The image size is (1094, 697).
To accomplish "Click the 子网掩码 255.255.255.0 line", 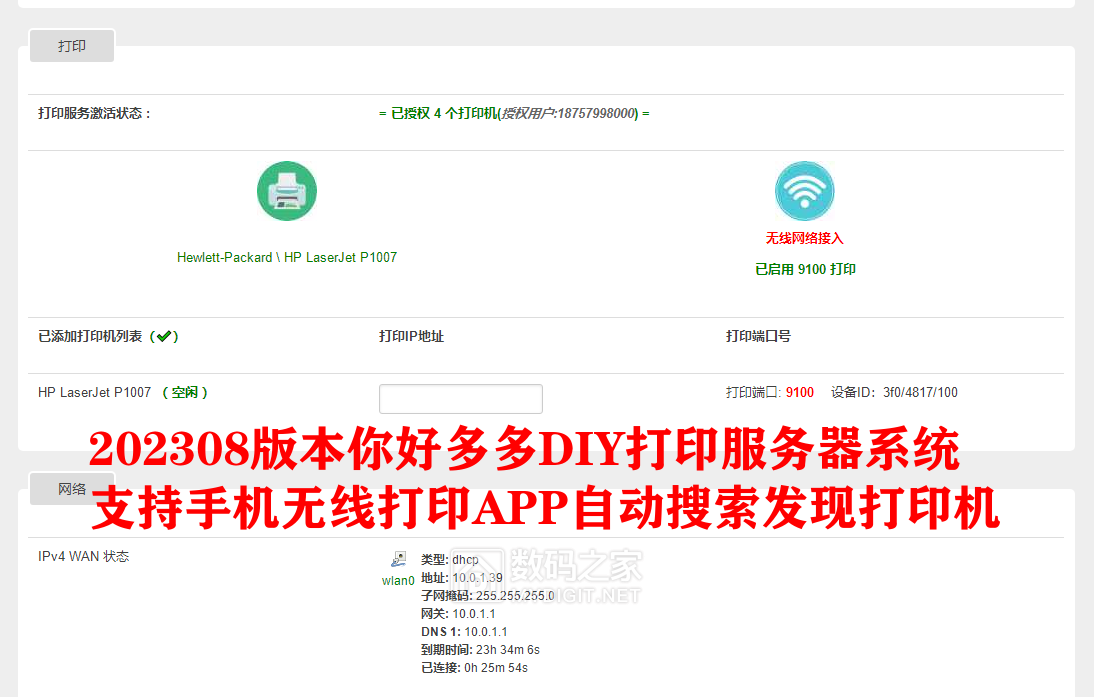I will click(x=488, y=596).
